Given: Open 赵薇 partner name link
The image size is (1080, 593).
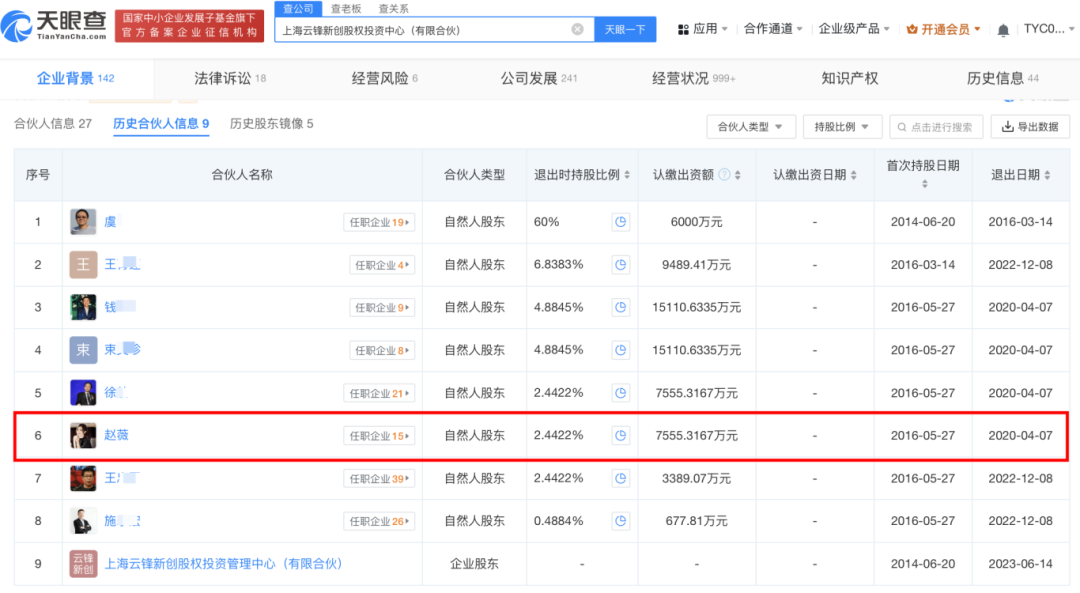Looking at the screenshot, I should coord(116,435).
